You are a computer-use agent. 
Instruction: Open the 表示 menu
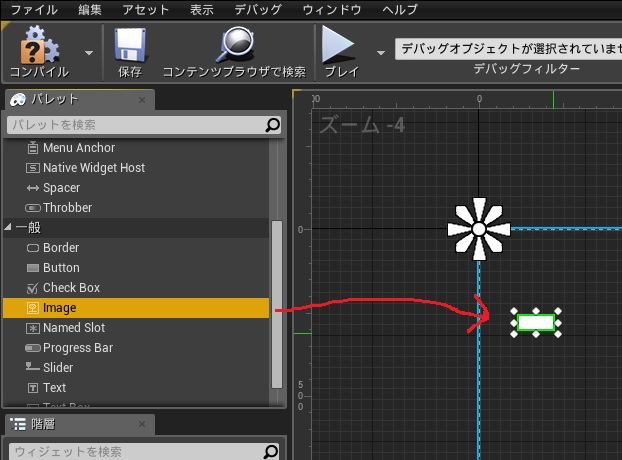click(x=202, y=10)
